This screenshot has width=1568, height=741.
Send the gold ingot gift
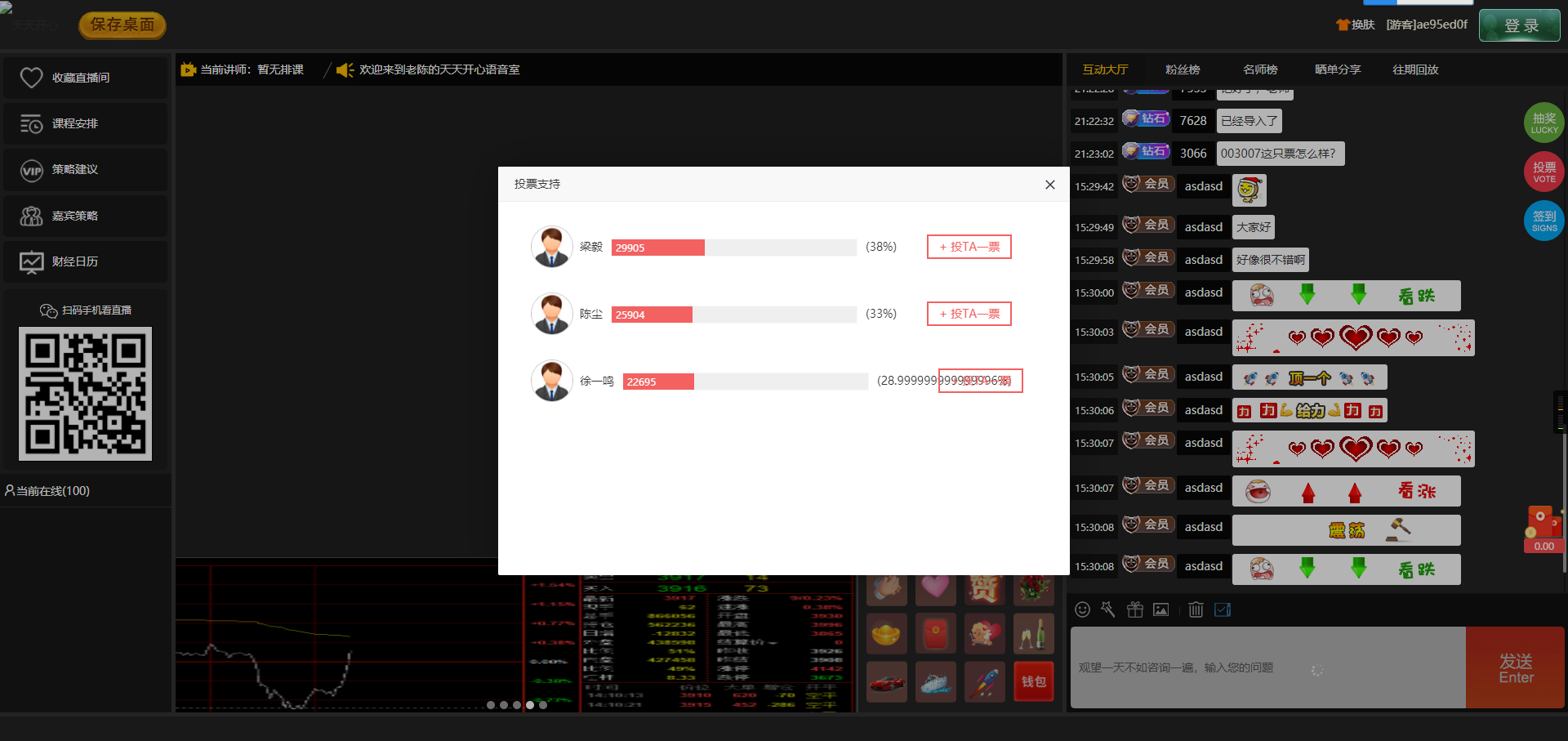click(886, 634)
